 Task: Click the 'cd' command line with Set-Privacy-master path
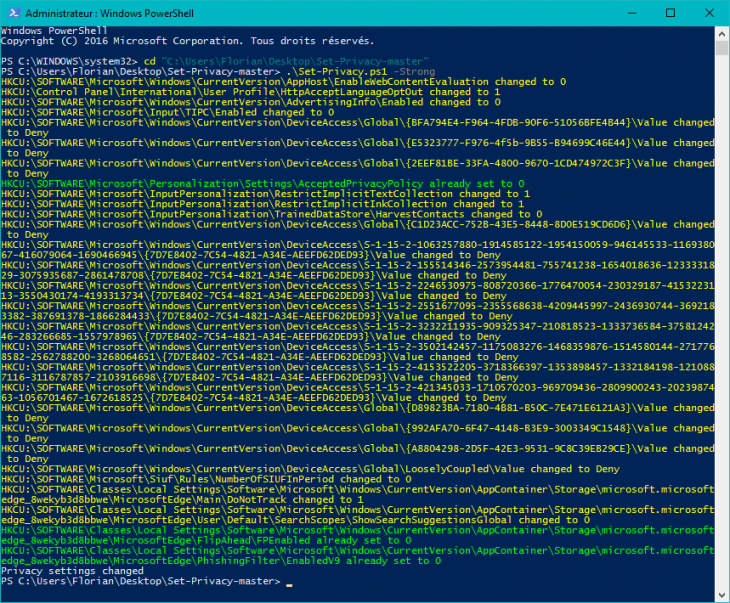pos(215,61)
